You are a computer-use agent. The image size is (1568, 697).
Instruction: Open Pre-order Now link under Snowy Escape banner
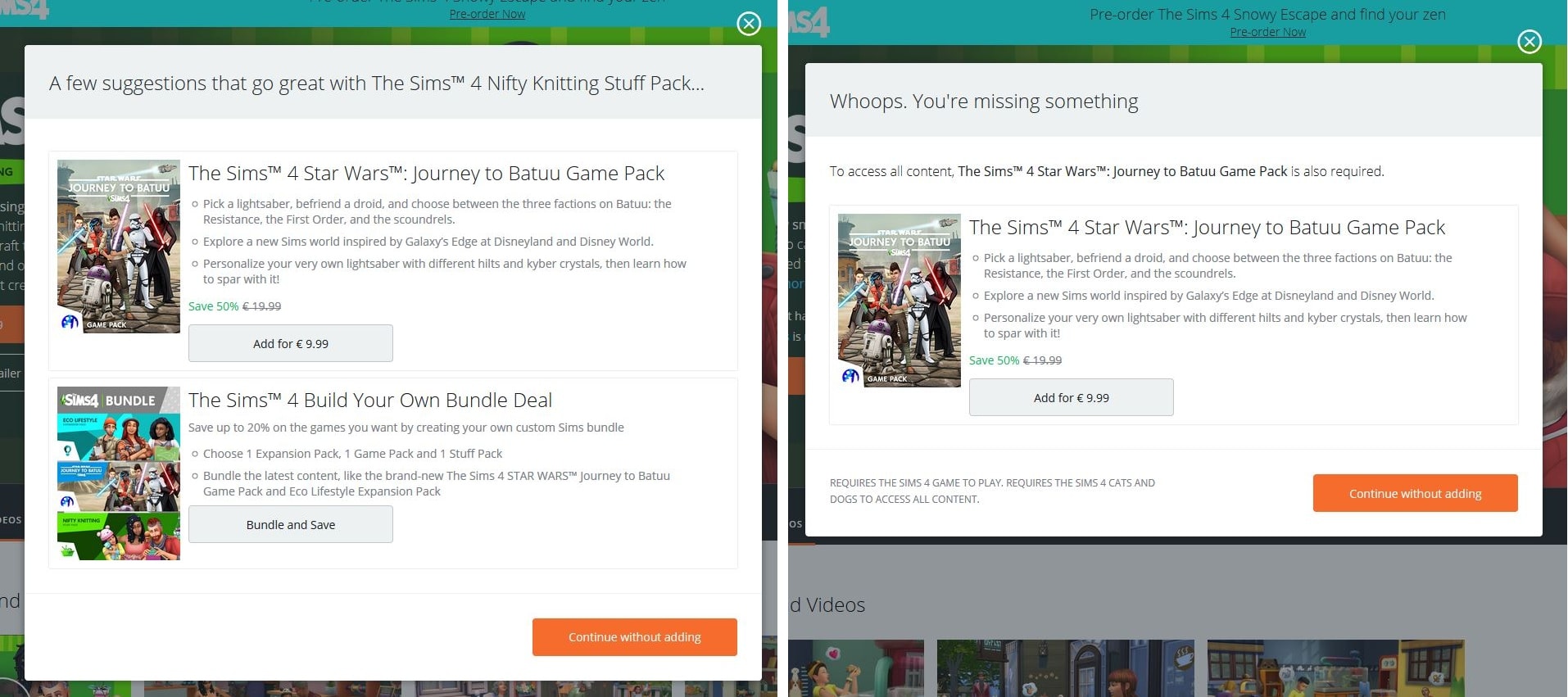[x=1267, y=32]
